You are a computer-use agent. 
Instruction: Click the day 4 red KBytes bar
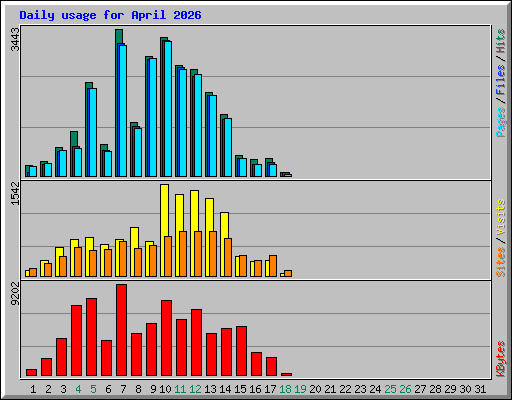pos(77,341)
